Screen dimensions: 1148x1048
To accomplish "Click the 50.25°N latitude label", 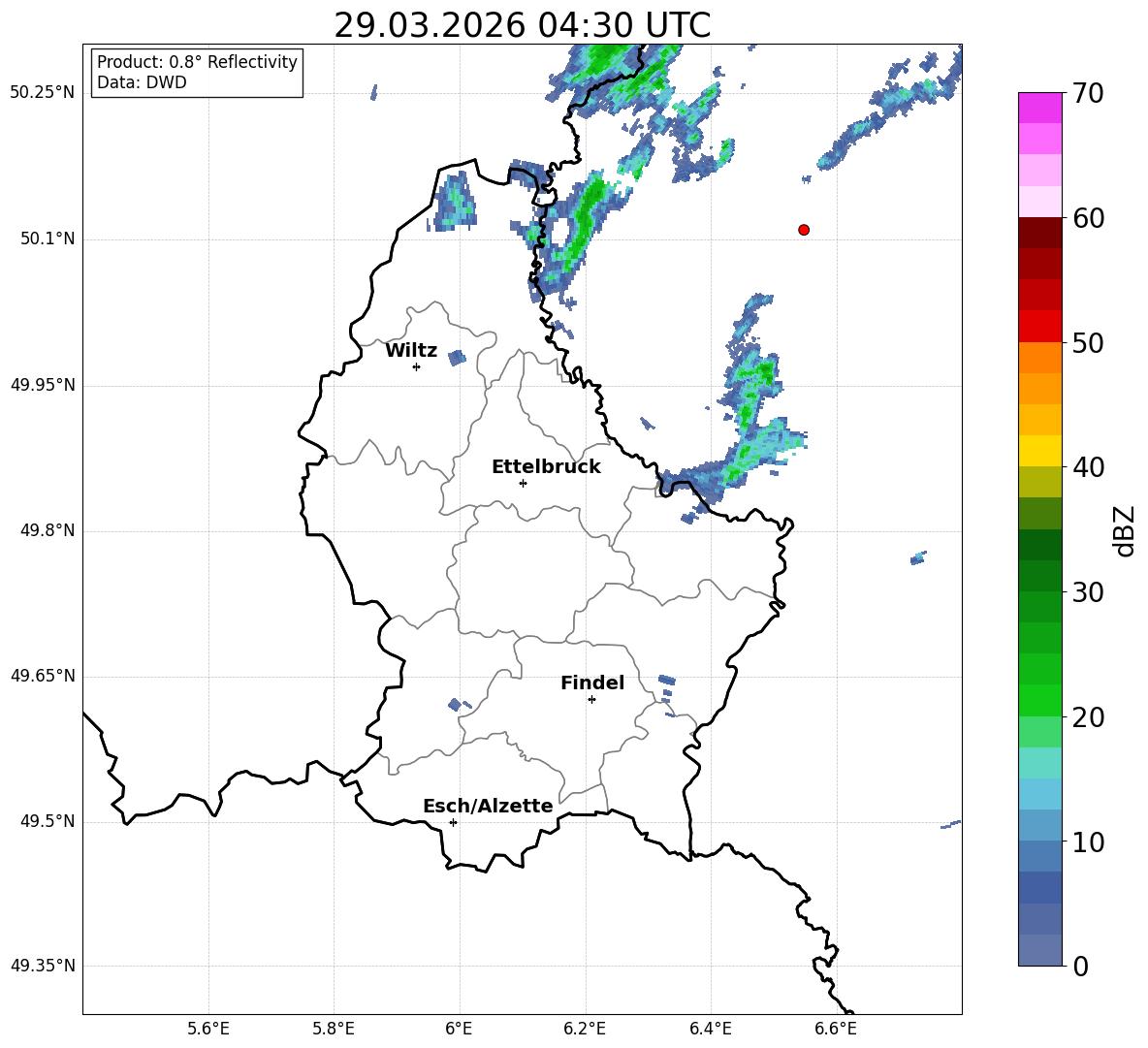I will pos(43,93).
